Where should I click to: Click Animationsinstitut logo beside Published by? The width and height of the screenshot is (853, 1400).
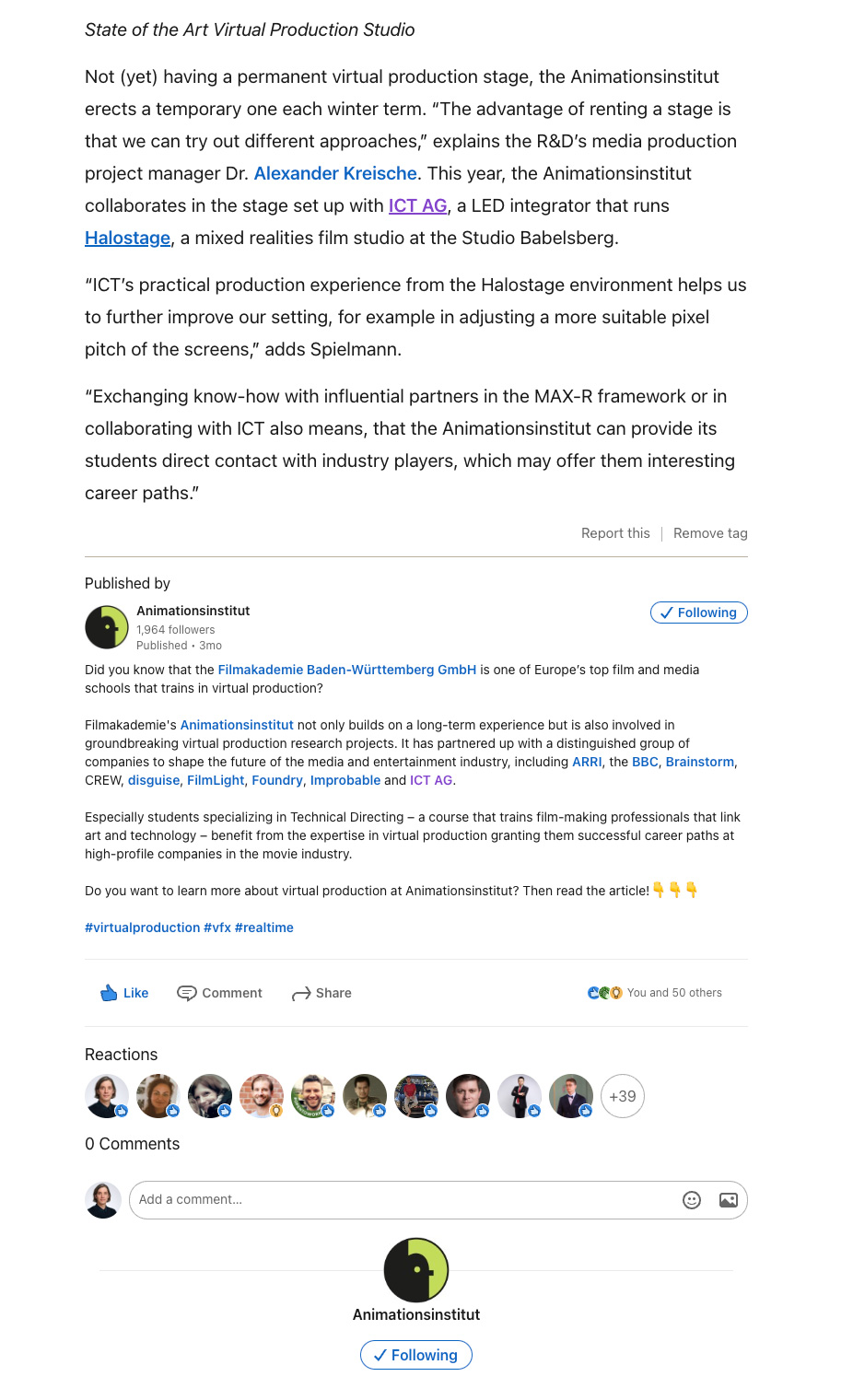[107, 627]
